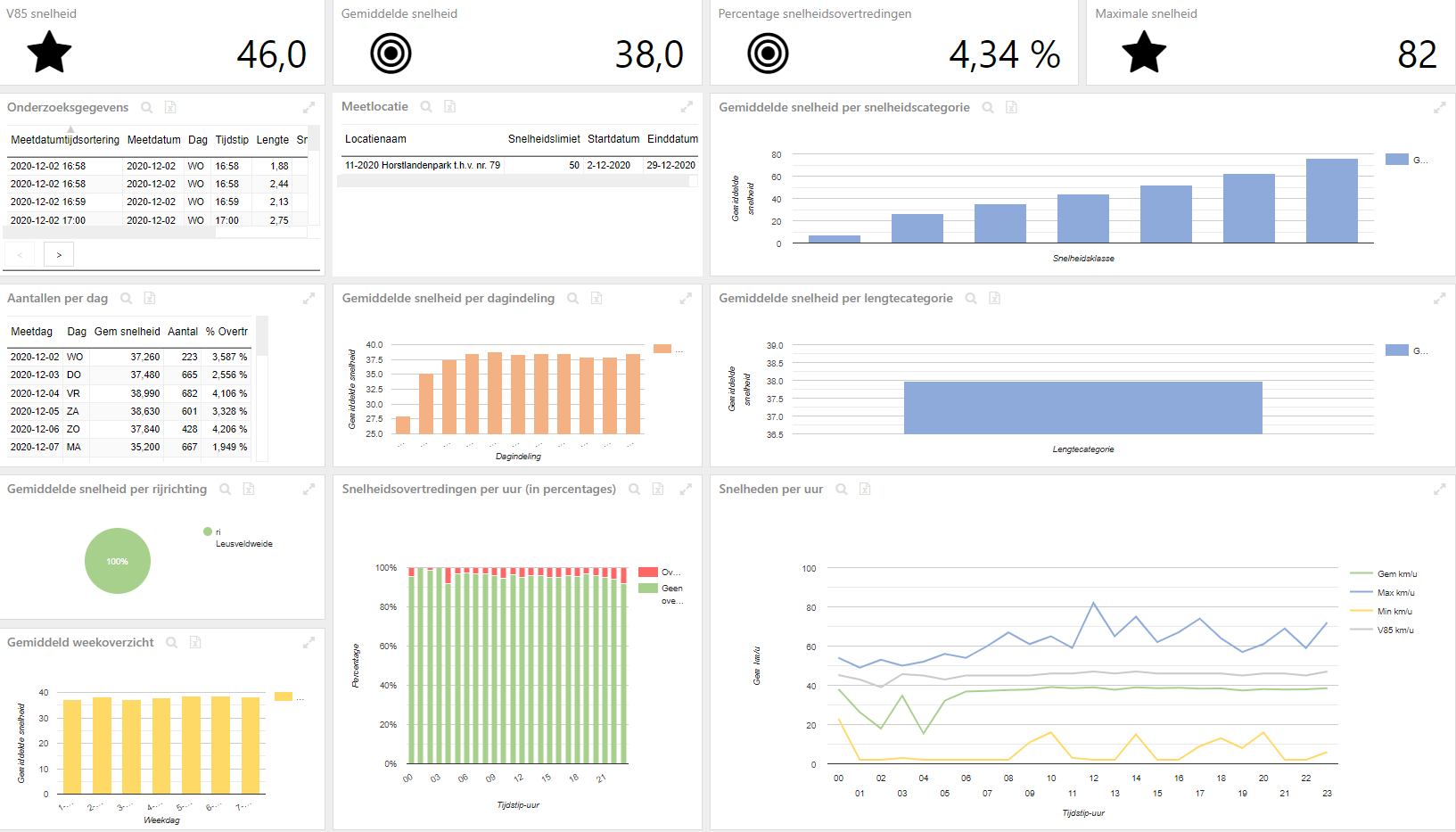
Task: Click the V85 snelheid KPI tile
Action: click(161, 43)
